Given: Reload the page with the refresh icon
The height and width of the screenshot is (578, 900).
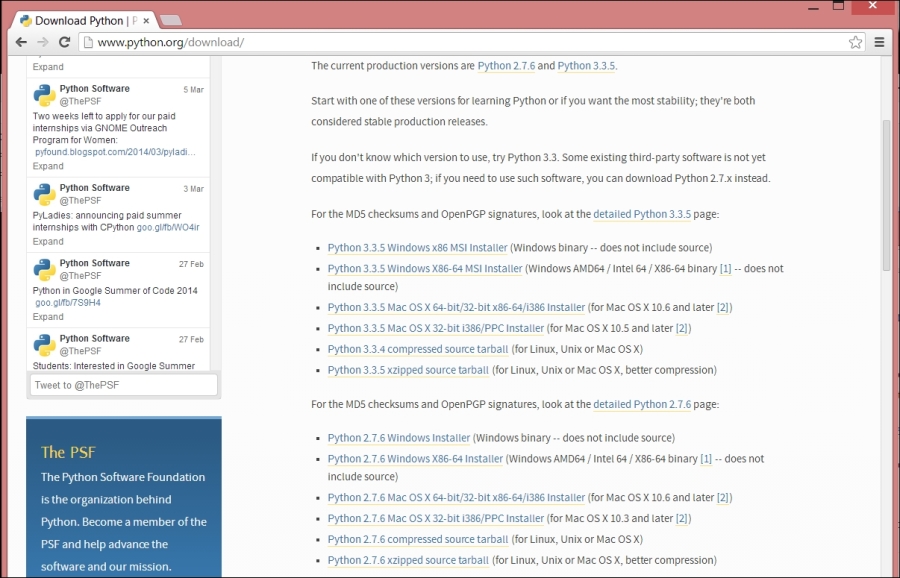Looking at the screenshot, I should pos(64,42).
